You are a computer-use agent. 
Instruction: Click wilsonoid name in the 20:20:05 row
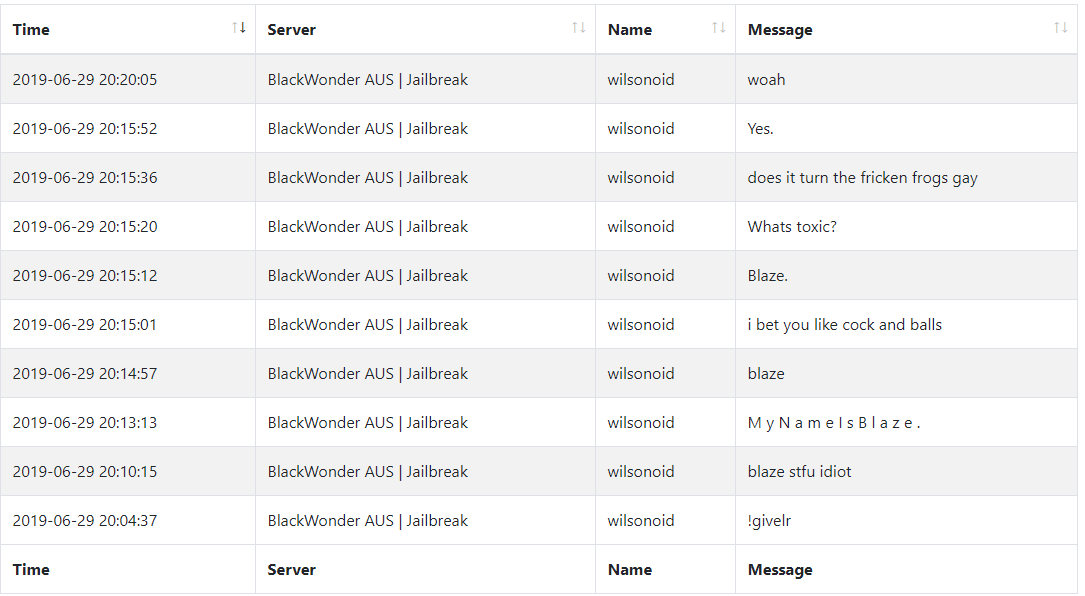coord(641,80)
